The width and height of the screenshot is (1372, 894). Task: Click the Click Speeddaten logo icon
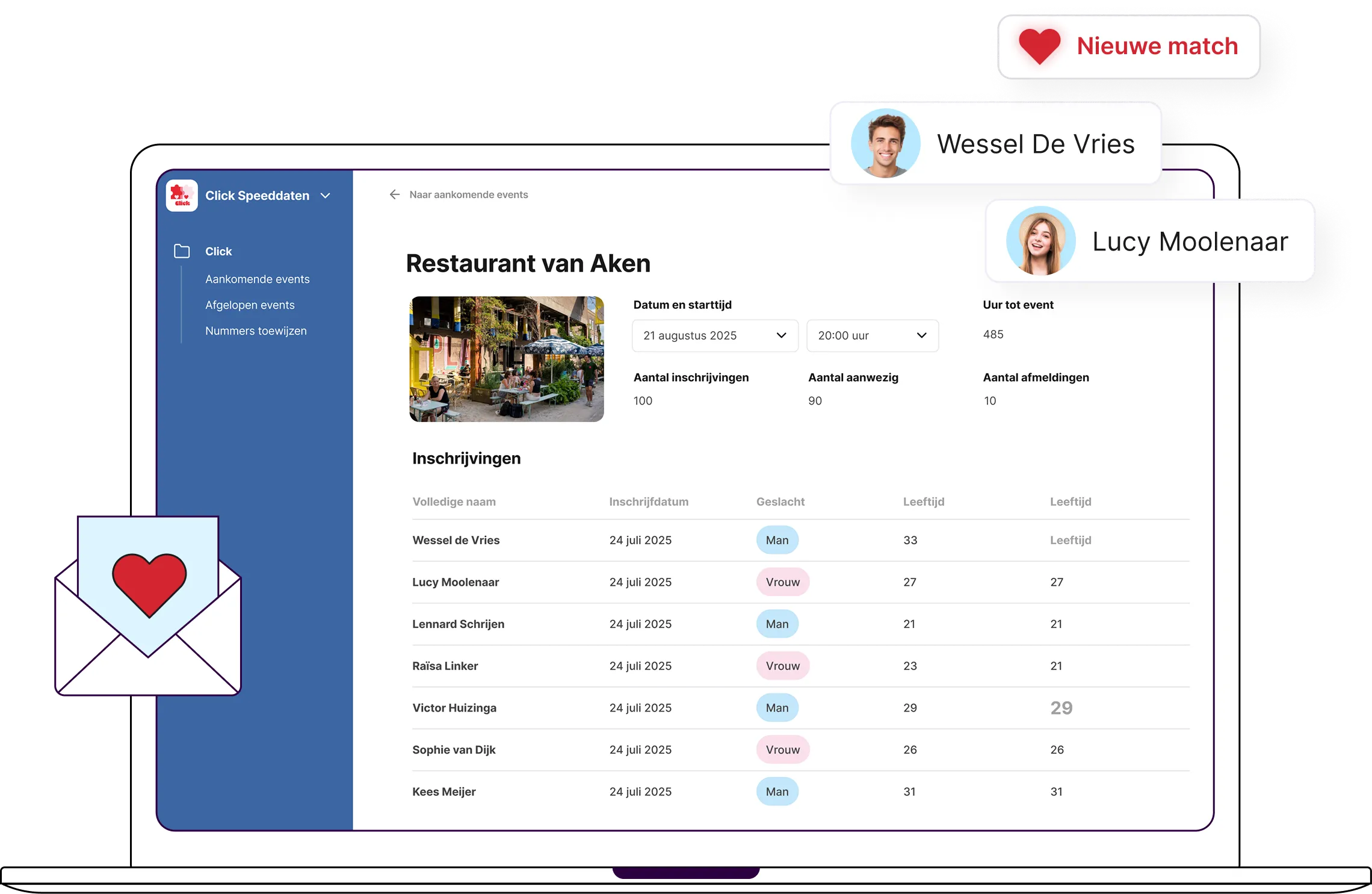click(x=182, y=195)
